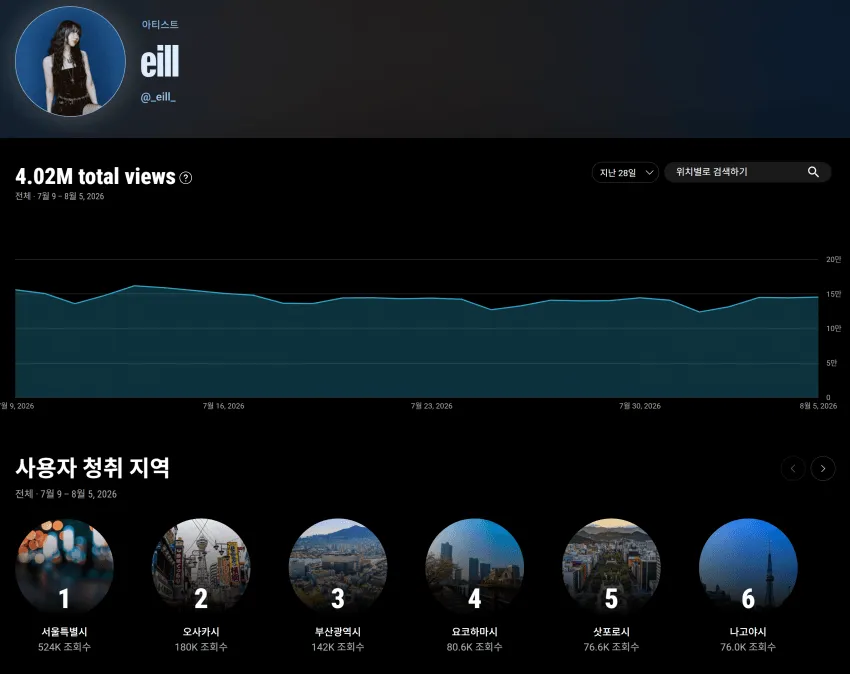Click the 7월 30, 2026 axis label
850x674 pixels.
(x=640, y=406)
